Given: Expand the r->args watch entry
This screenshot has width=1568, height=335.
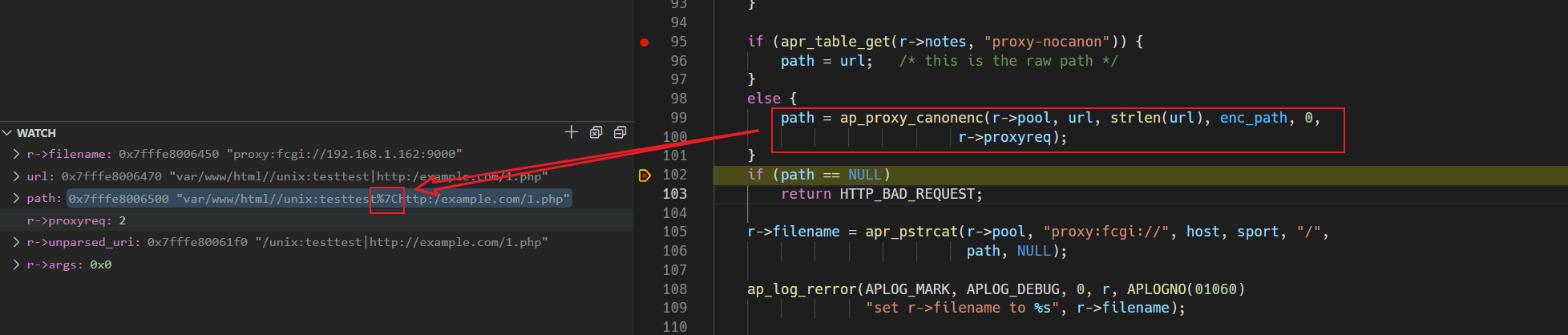Looking at the screenshot, I should pyautogui.click(x=16, y=264).
